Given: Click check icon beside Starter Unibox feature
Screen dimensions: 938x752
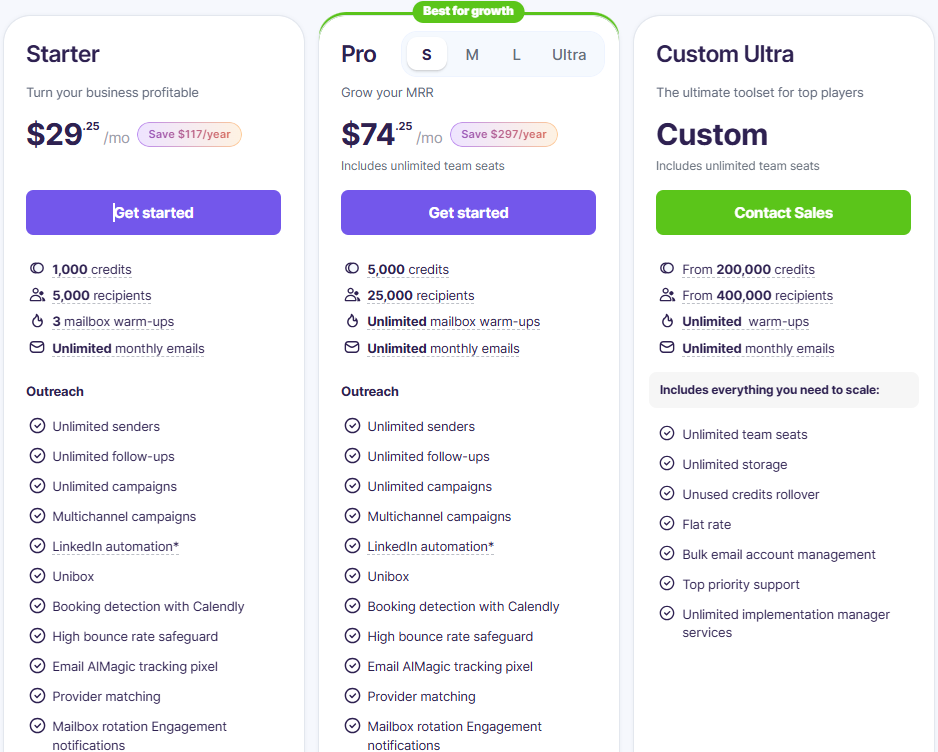Looking at the screenshot, I should (37, 576).
